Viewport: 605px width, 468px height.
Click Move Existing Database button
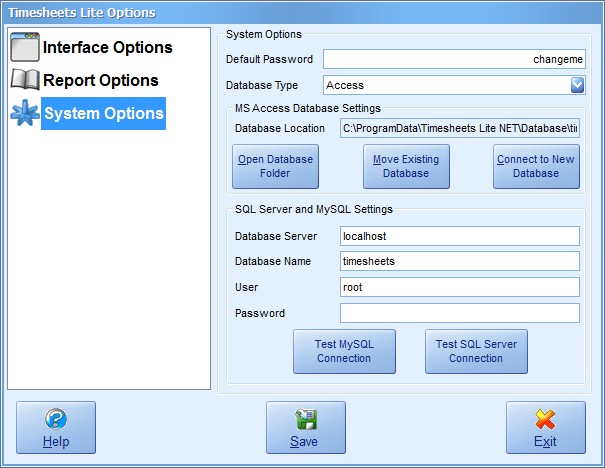[x=406, y=166]
